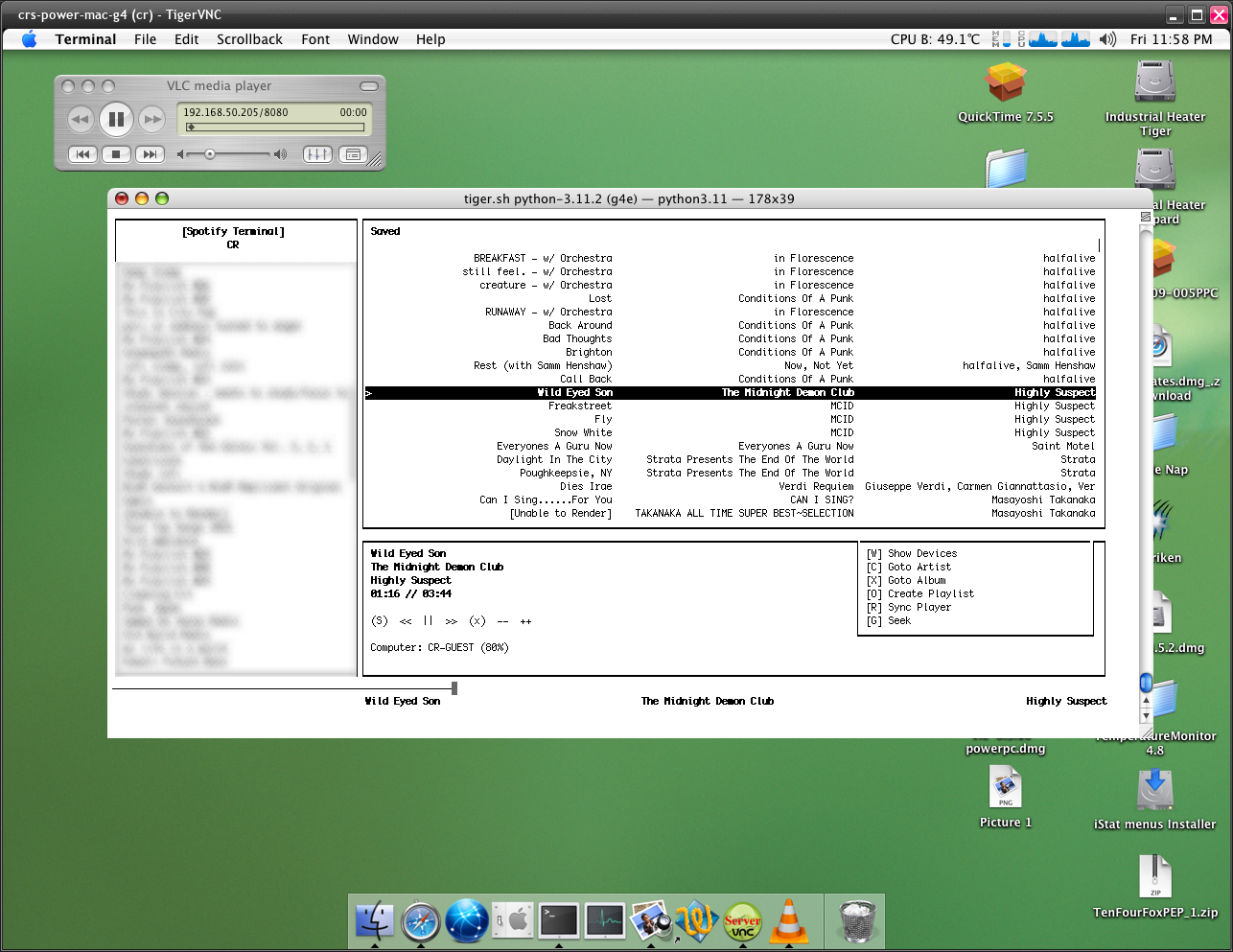Screen dimensions: 1233x952
Task: Click the Terminal dock icon
Action: click(x=559, y=921)
